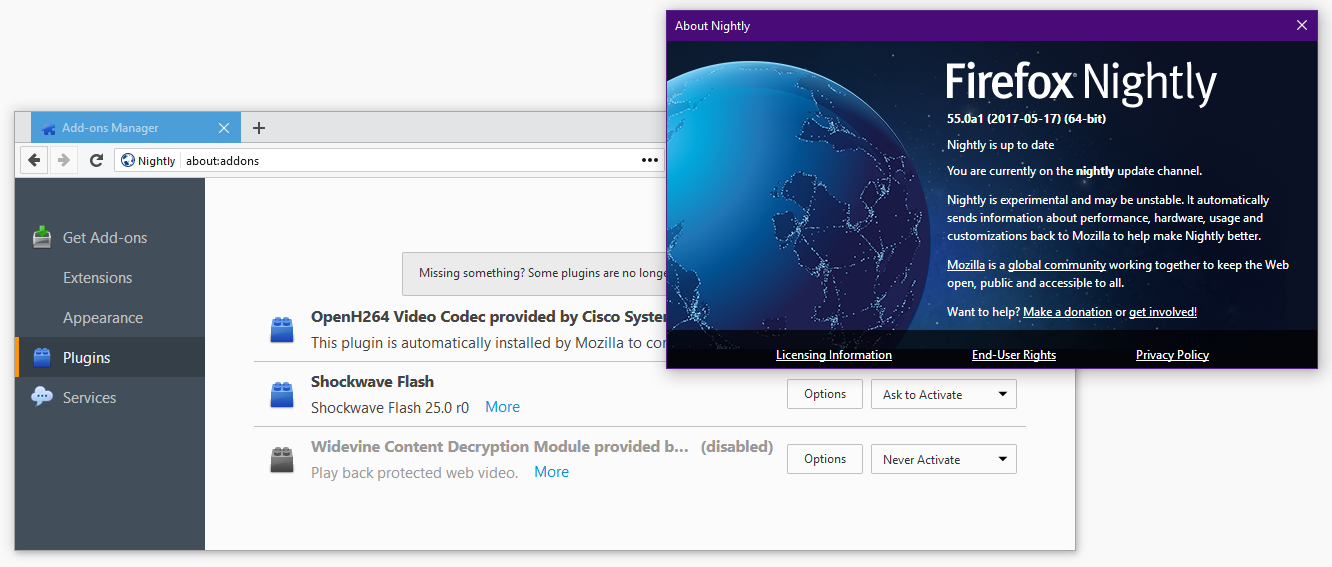Click the Shockwave Flash plugin brick icon
The width and height of the screenshot is (1332, 567).
point(281,394)
